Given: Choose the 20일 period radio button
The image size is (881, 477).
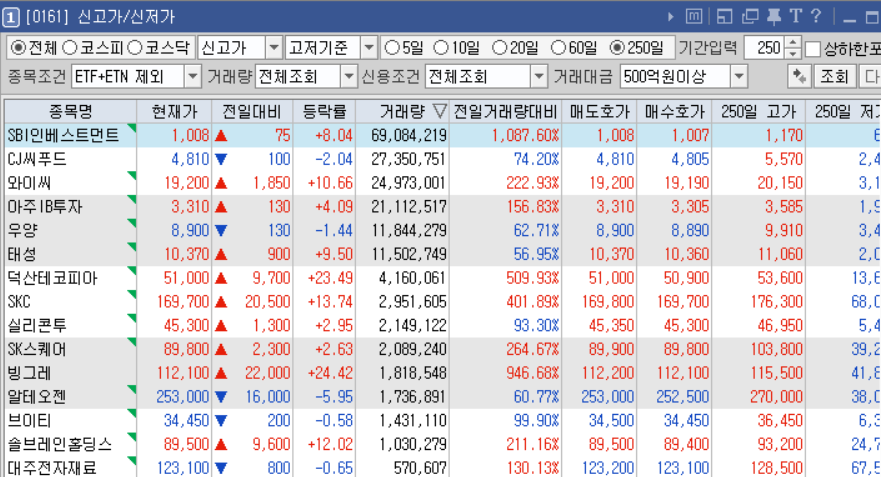Looking at the screenshot, I should (x=499, y=48).
